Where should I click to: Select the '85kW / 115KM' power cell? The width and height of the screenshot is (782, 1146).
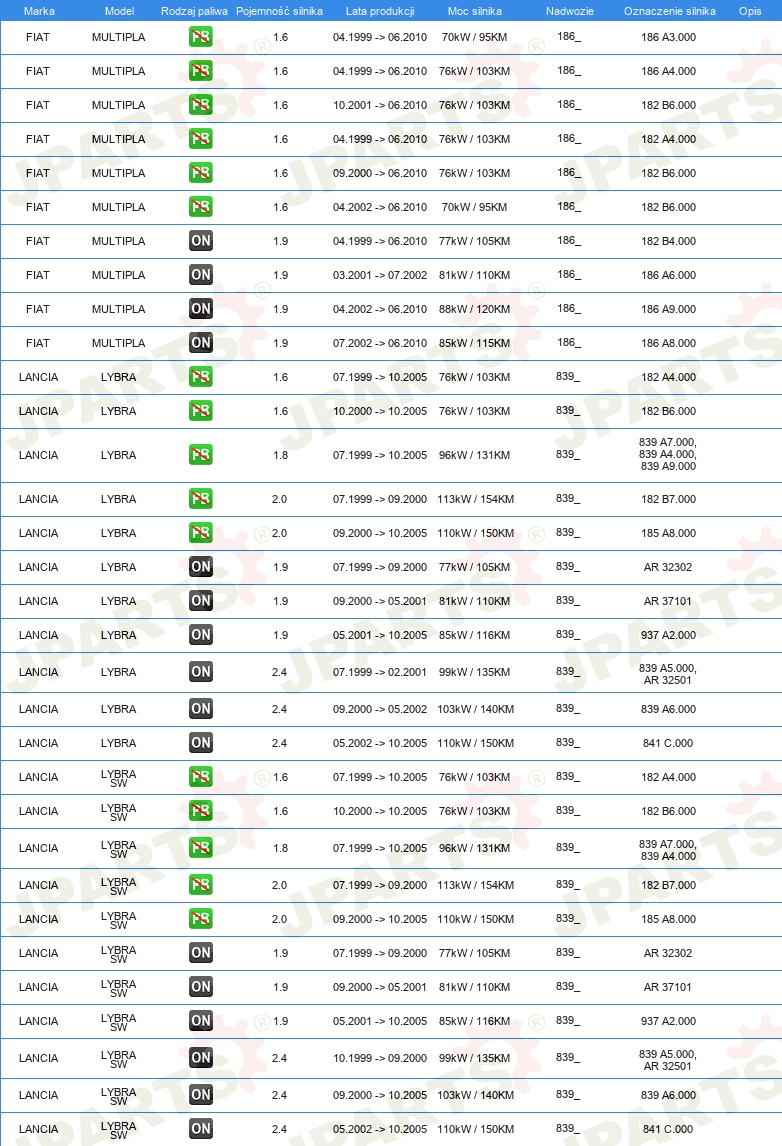tap(474, 343)
